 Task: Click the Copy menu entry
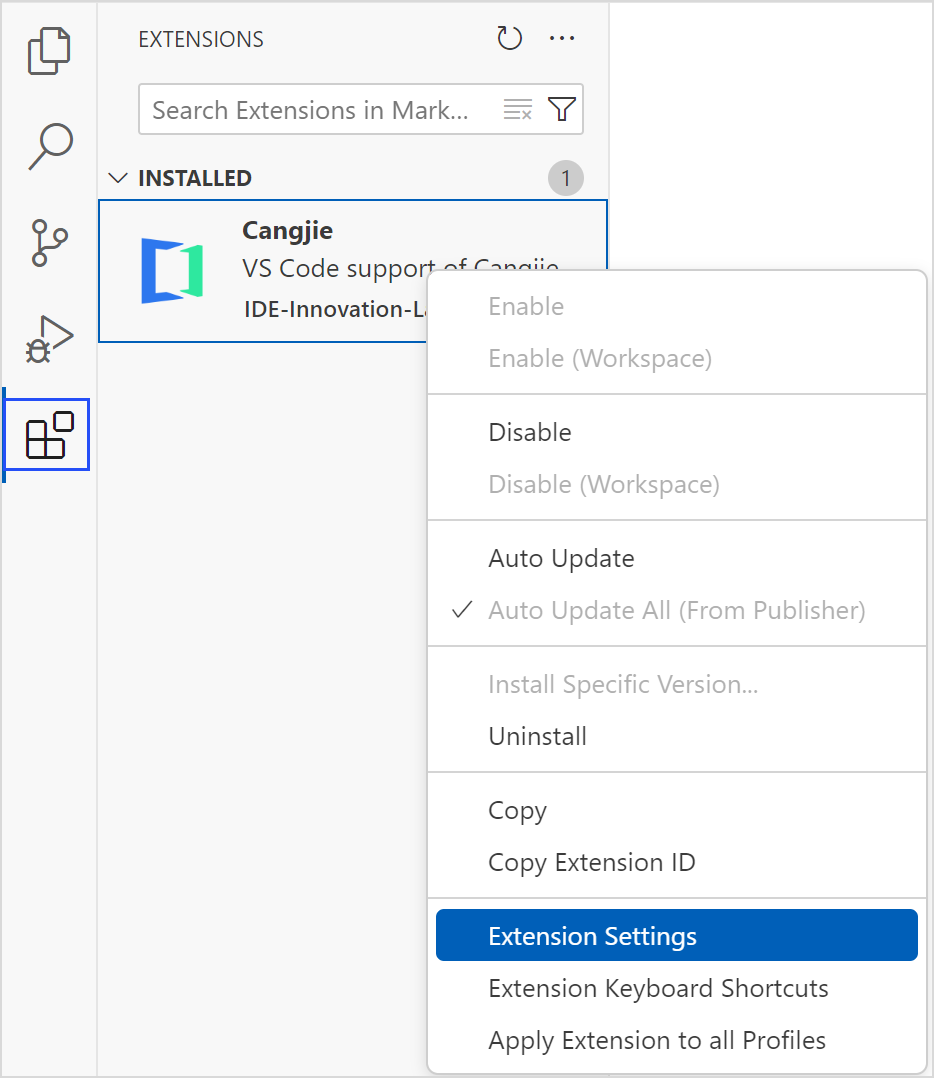point(517,810)
